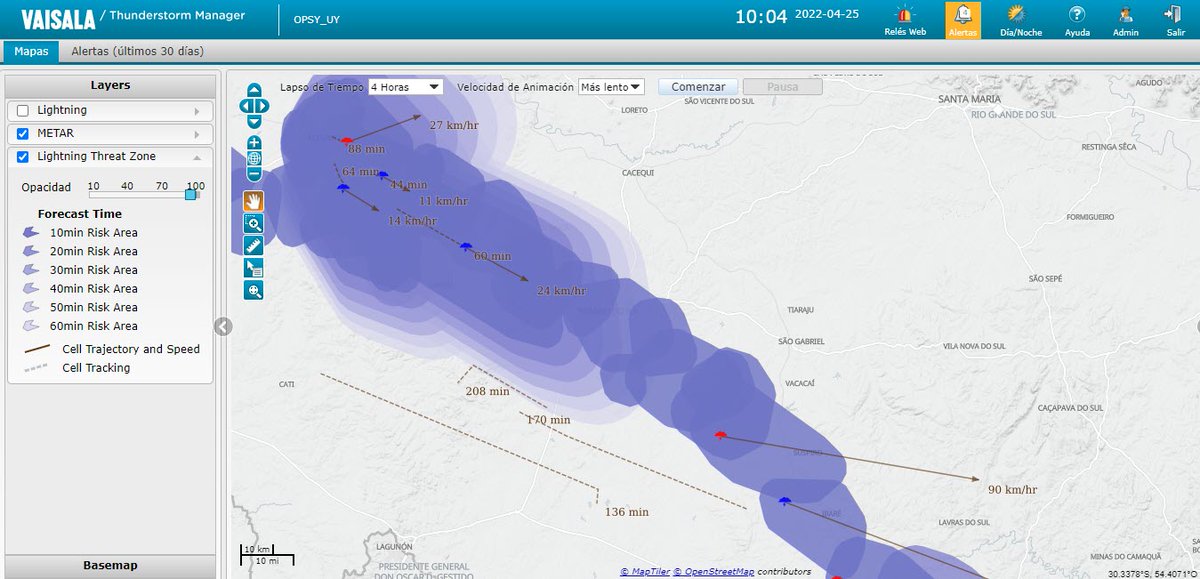Open the Admin section
The image size is (1200, 579).
pos(1126,20)
